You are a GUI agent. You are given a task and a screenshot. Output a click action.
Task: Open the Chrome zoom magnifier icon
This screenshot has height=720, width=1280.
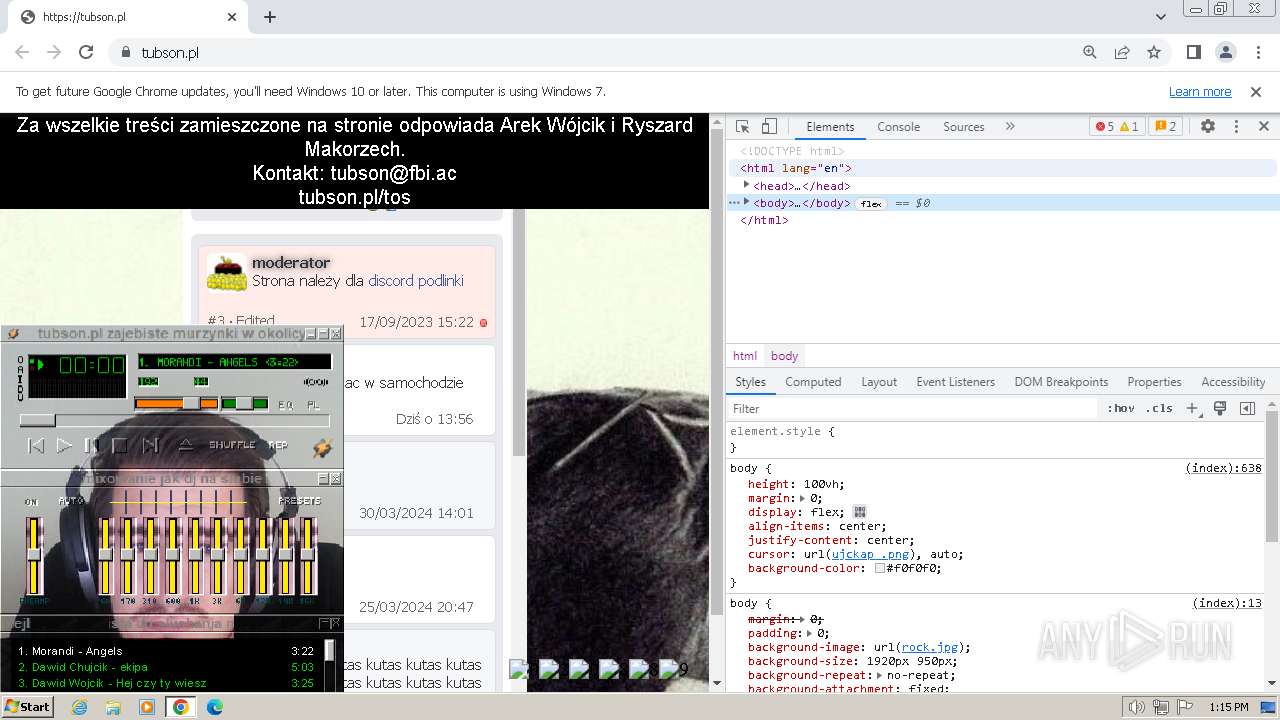[x=1090, y=52]
